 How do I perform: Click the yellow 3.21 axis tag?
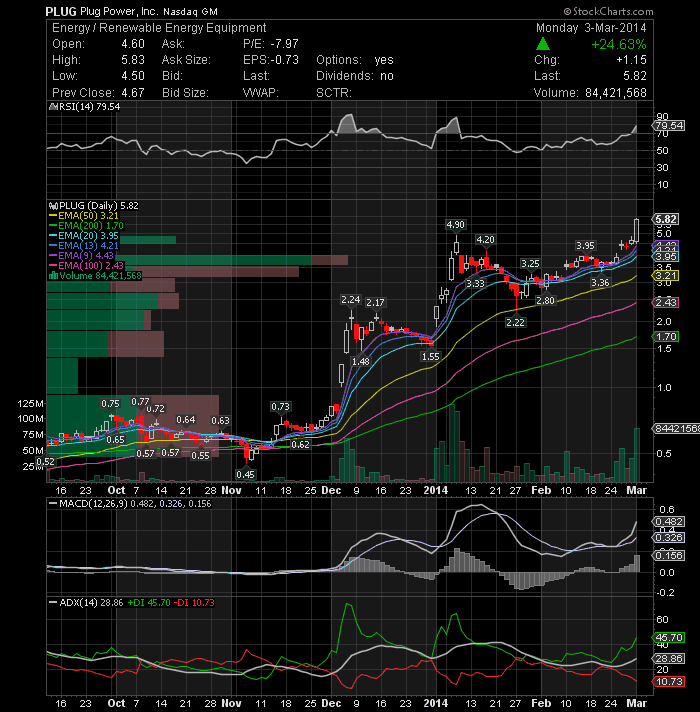click(666, 276)
